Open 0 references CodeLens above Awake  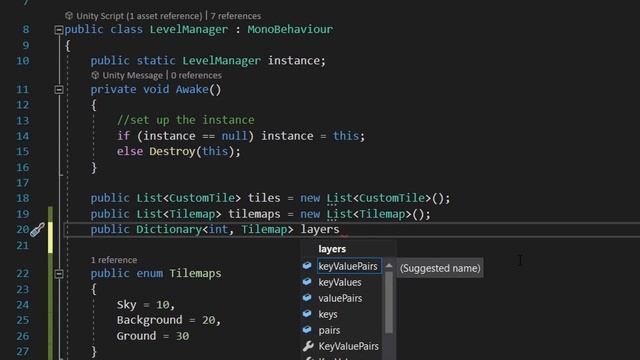pyautogui.click(x=196, y=76)
